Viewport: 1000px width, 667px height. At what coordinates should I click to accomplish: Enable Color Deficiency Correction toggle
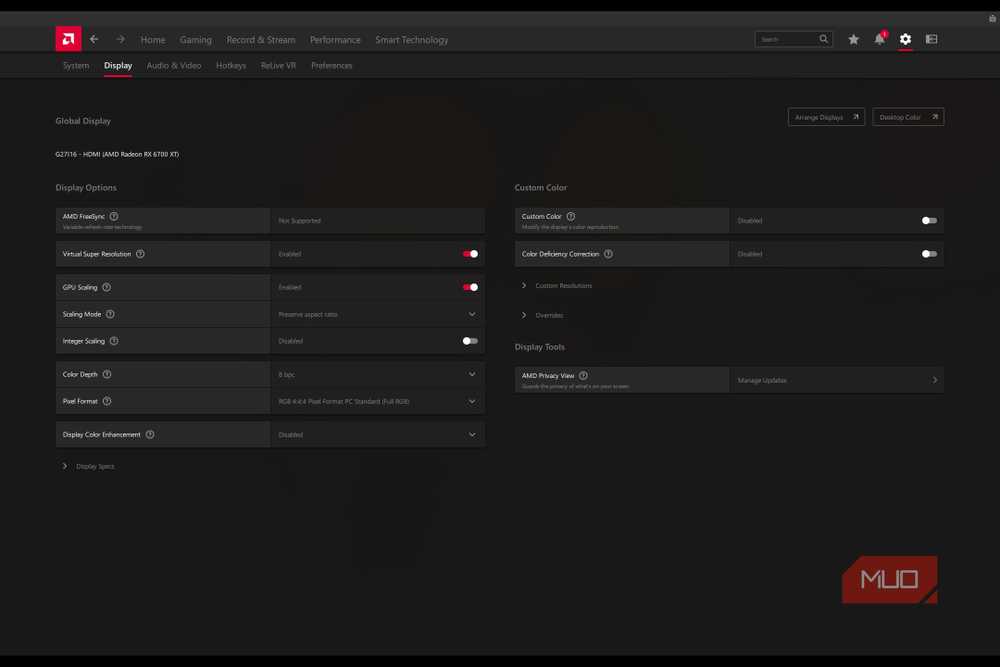pyautogui.click(x=929, y=254)
